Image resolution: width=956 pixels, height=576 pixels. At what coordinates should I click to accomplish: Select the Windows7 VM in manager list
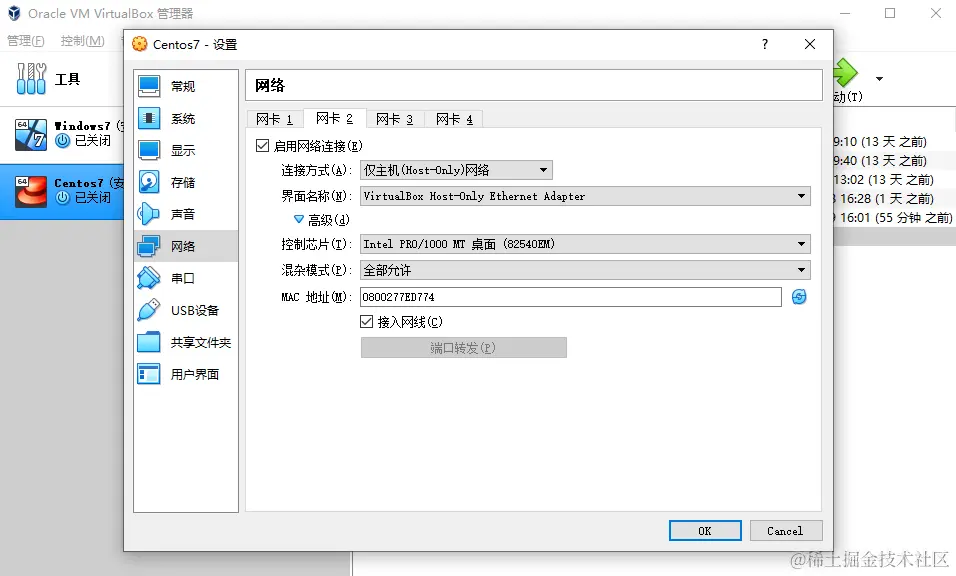[62, 134]
